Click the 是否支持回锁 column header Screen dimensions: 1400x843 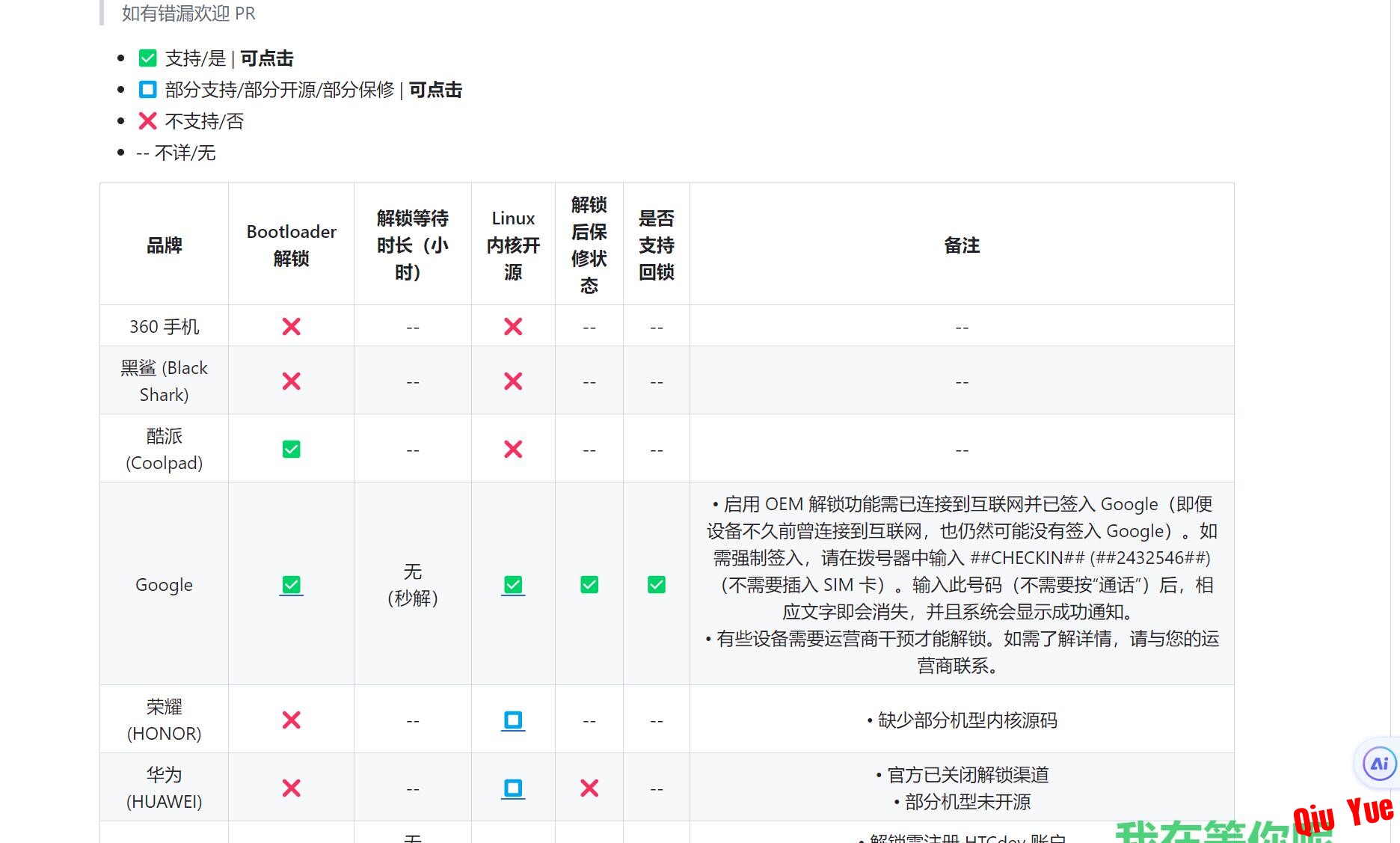(657, 245)
